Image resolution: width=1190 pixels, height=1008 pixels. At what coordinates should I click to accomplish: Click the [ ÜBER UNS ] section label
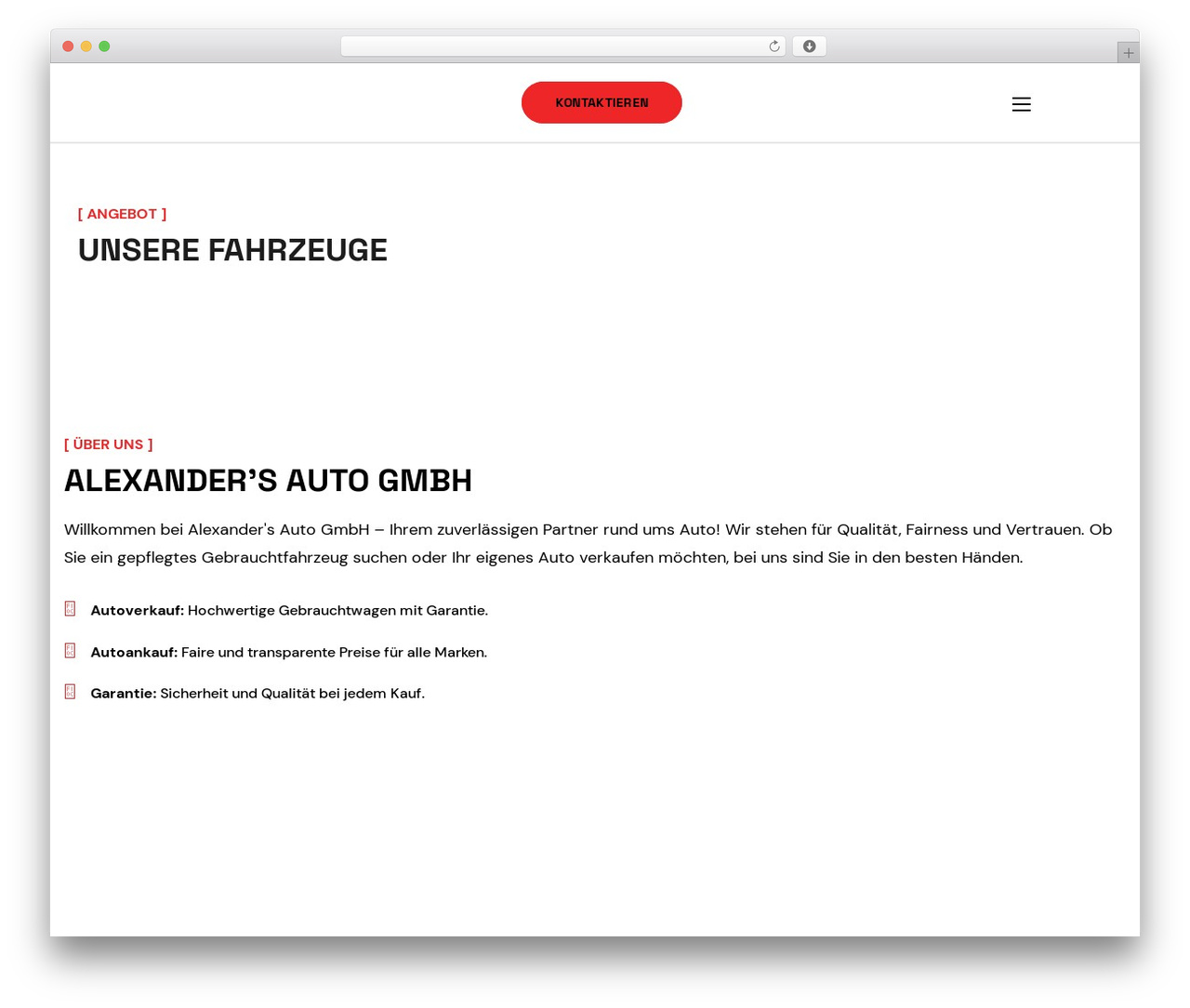point(109,444)
